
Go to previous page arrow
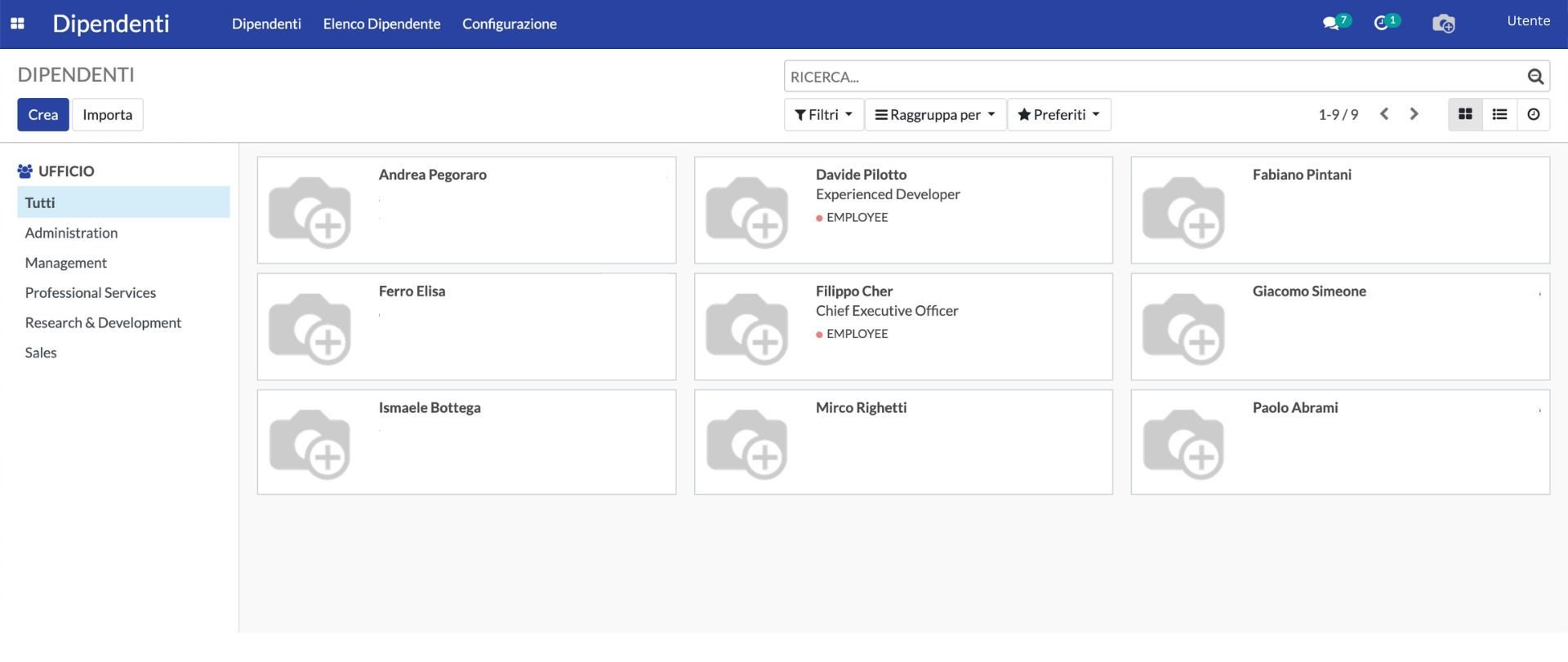(1384, 114)
